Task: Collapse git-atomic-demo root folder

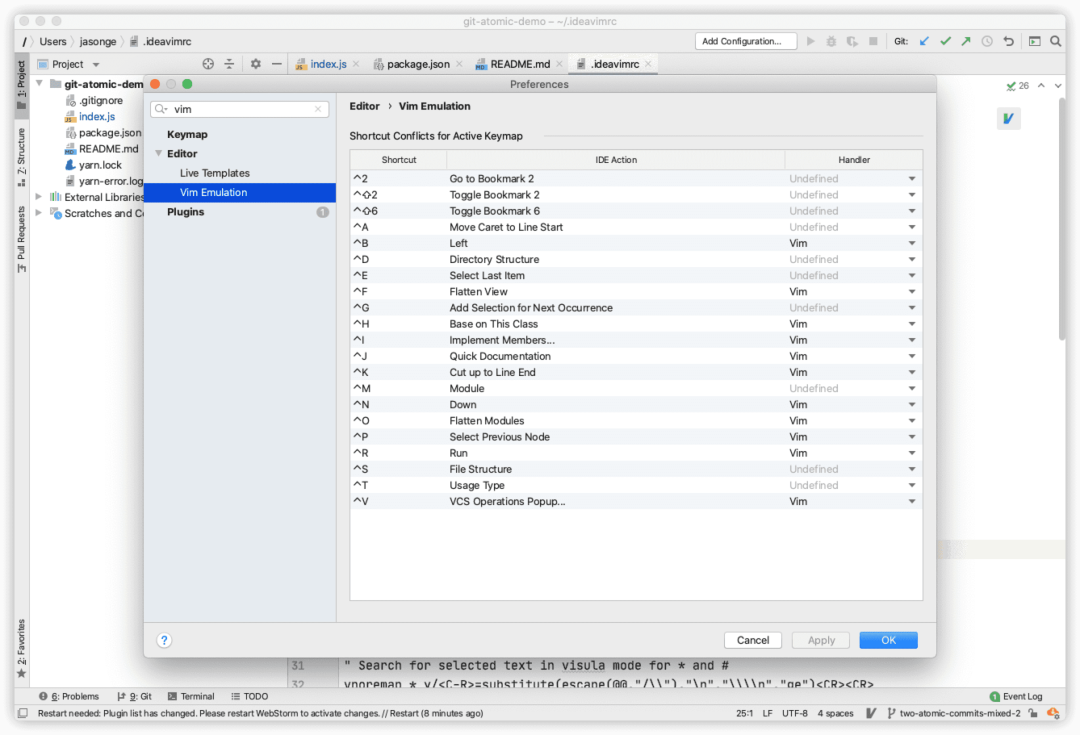Action: (x=39, y=84)
